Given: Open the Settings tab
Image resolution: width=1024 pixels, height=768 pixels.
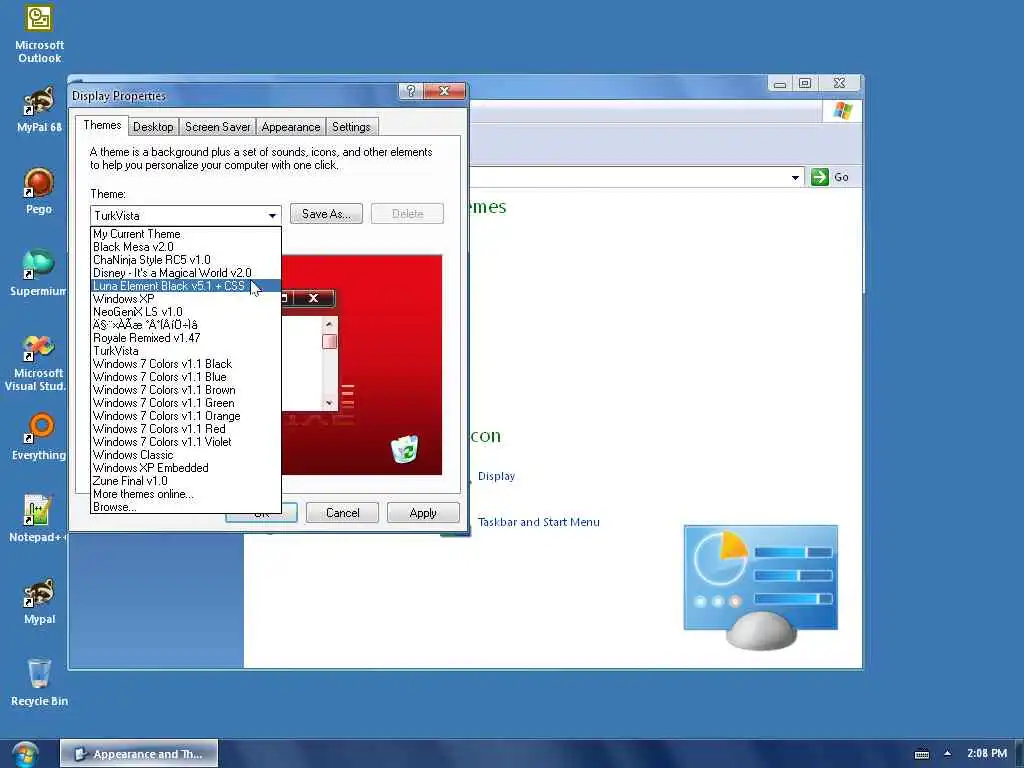Looking at the screenshot, I should (x=351, y=127).
